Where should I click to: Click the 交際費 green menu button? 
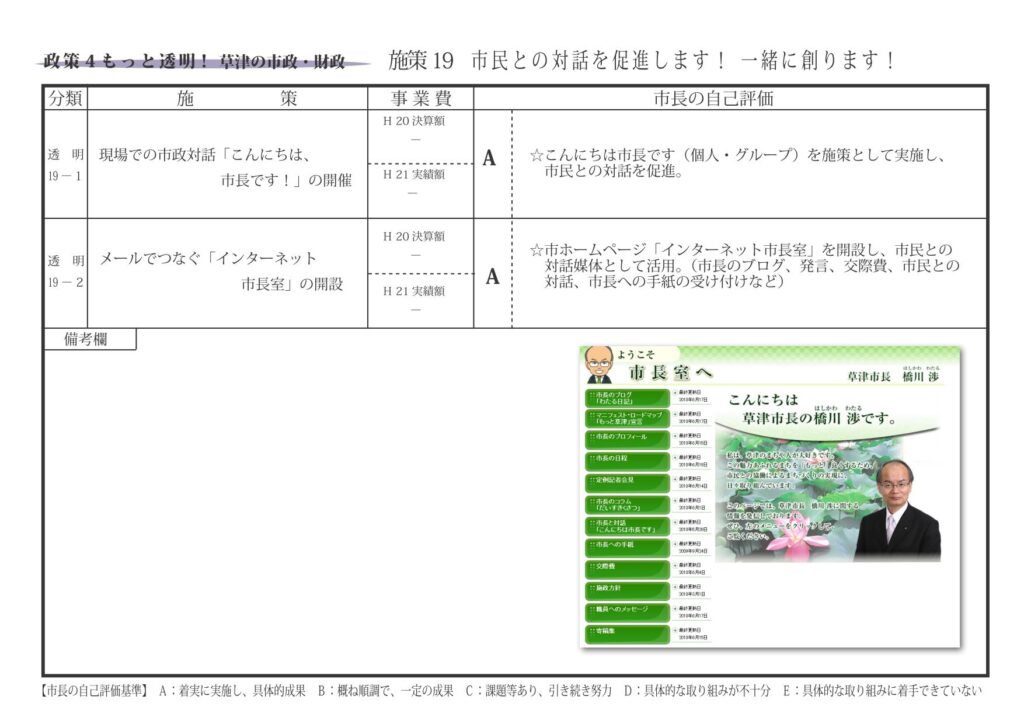pyautogui.click(x=627, y=569)
